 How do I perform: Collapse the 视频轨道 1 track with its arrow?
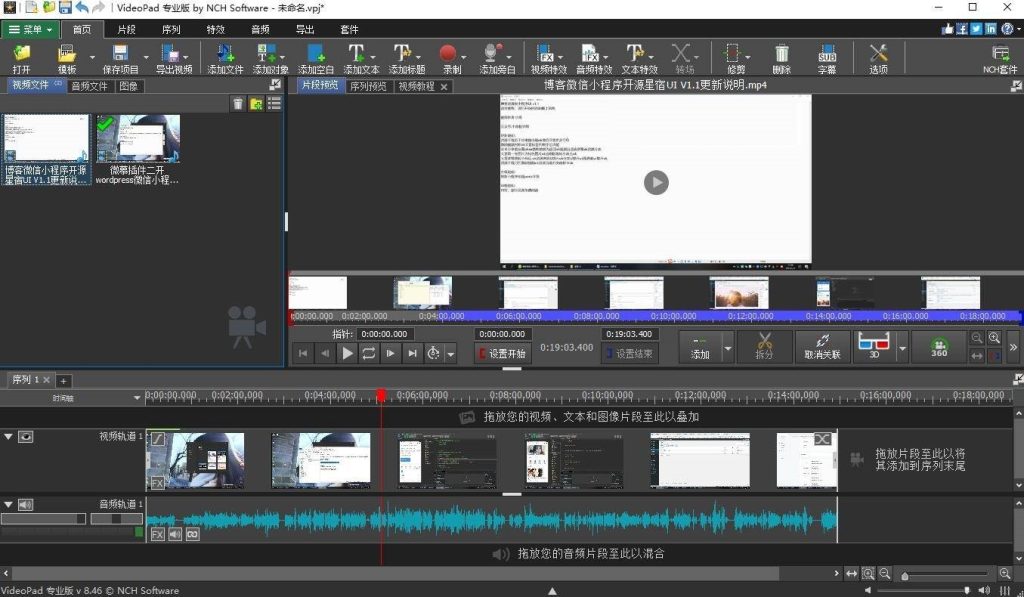point(8,436)
